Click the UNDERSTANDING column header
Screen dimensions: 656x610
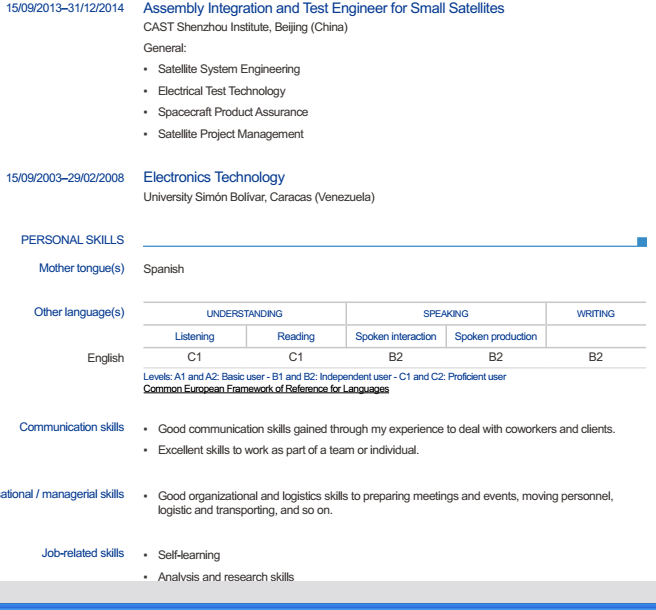click(244, 314)
